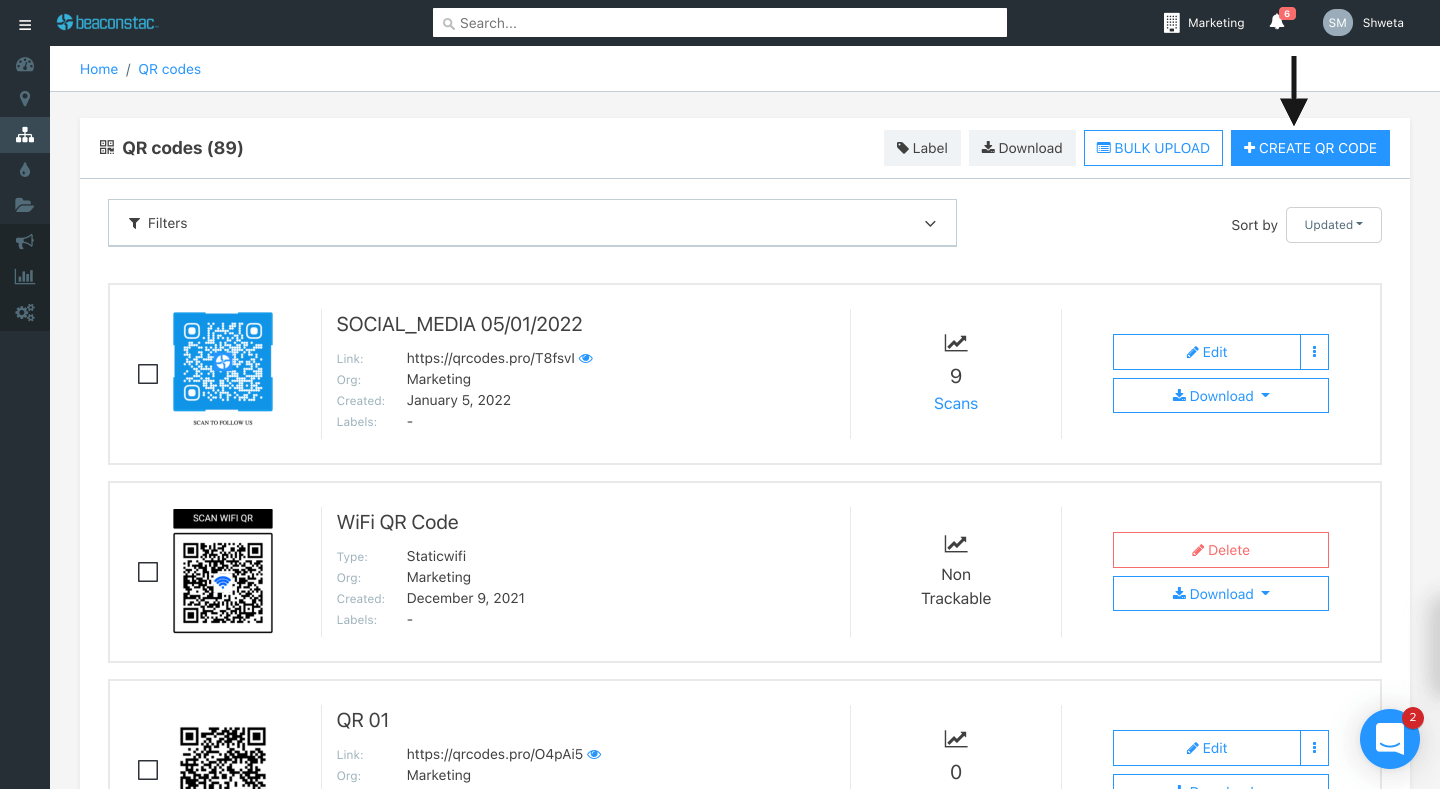Viewport: 1440px width, 789px height.
Task: Open Download dropdown for SOCIAL_MEDIA QR code
Action: tap(1220, 396)
